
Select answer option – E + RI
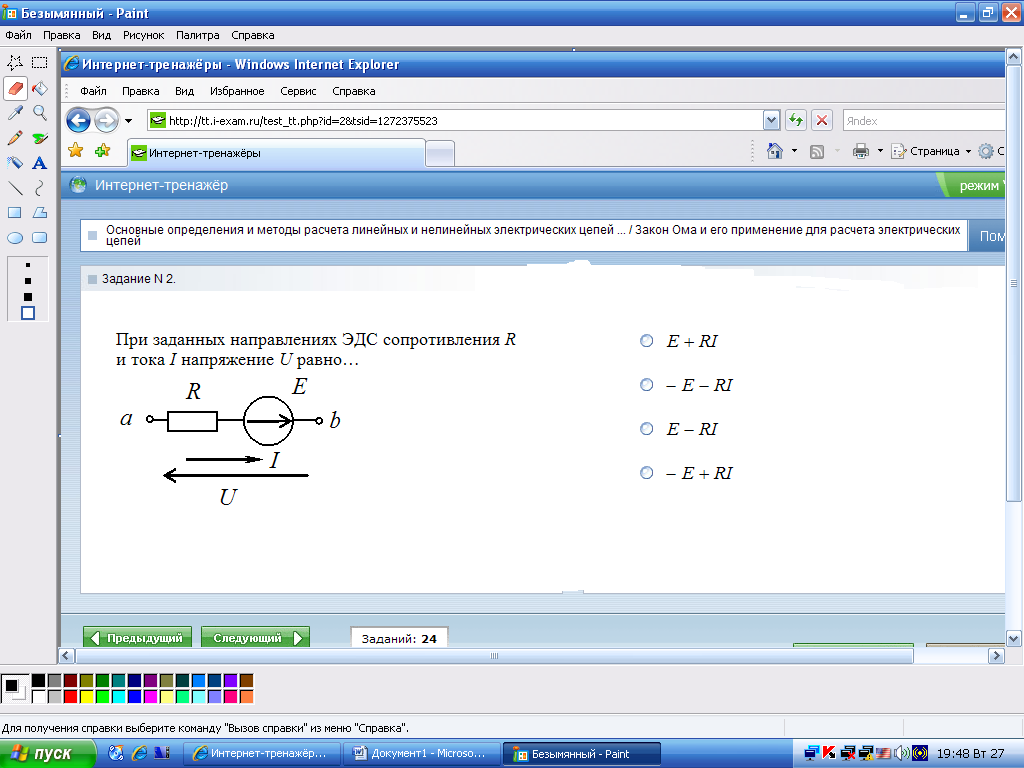[x=647, y=473]
